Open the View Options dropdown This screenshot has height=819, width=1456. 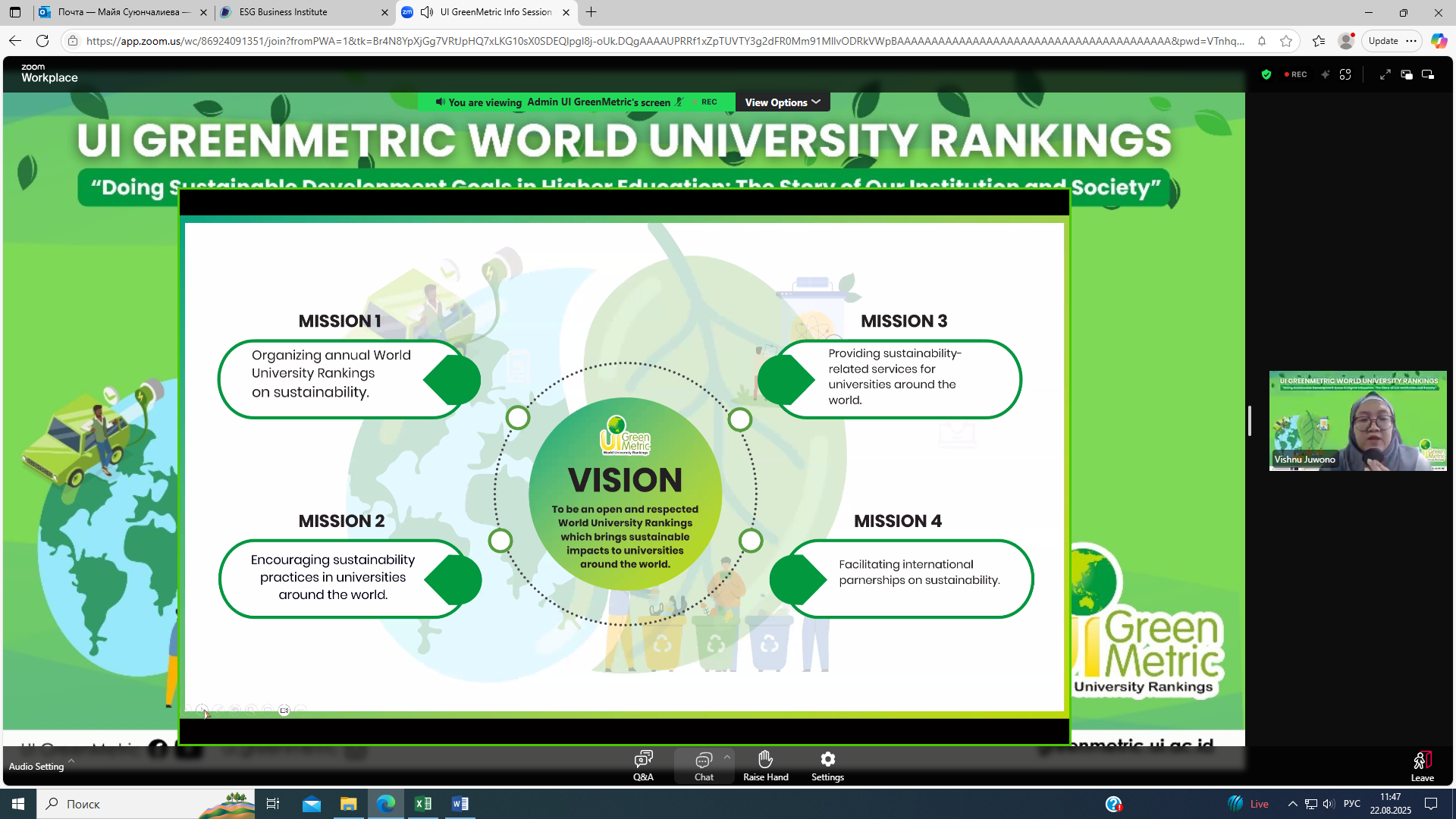coord(783,102)
